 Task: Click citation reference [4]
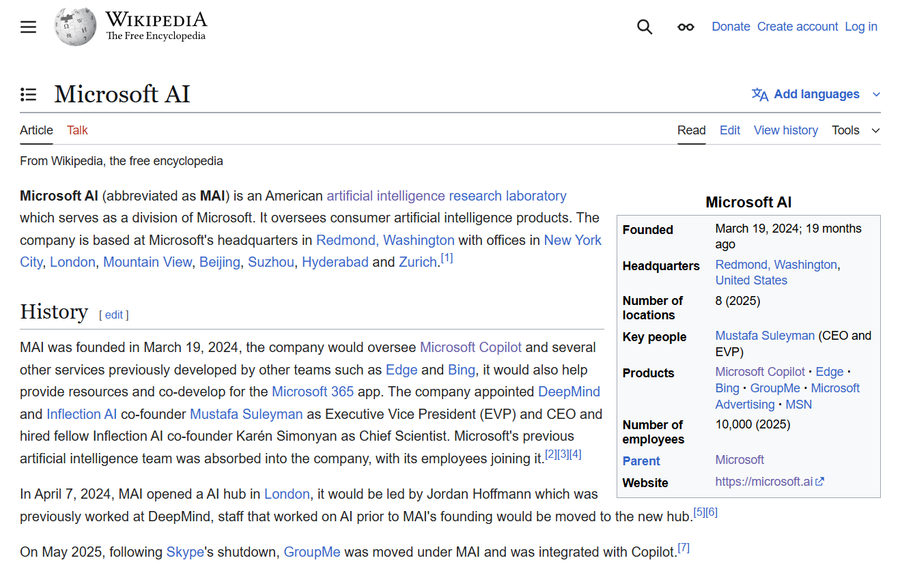pyautogui.click(x=576, y=454)
